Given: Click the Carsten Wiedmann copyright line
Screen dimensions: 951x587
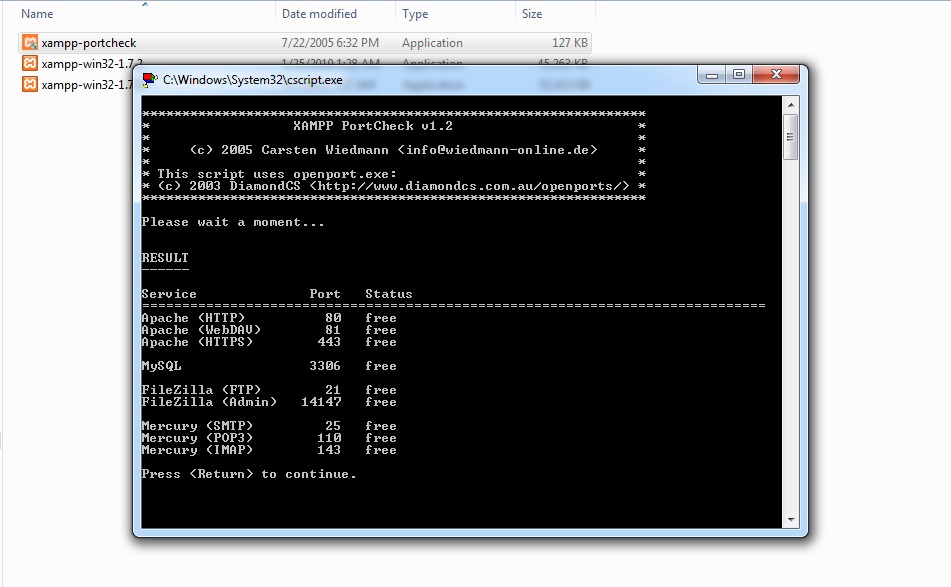Looking at the screenshot, I should (394, 150).
